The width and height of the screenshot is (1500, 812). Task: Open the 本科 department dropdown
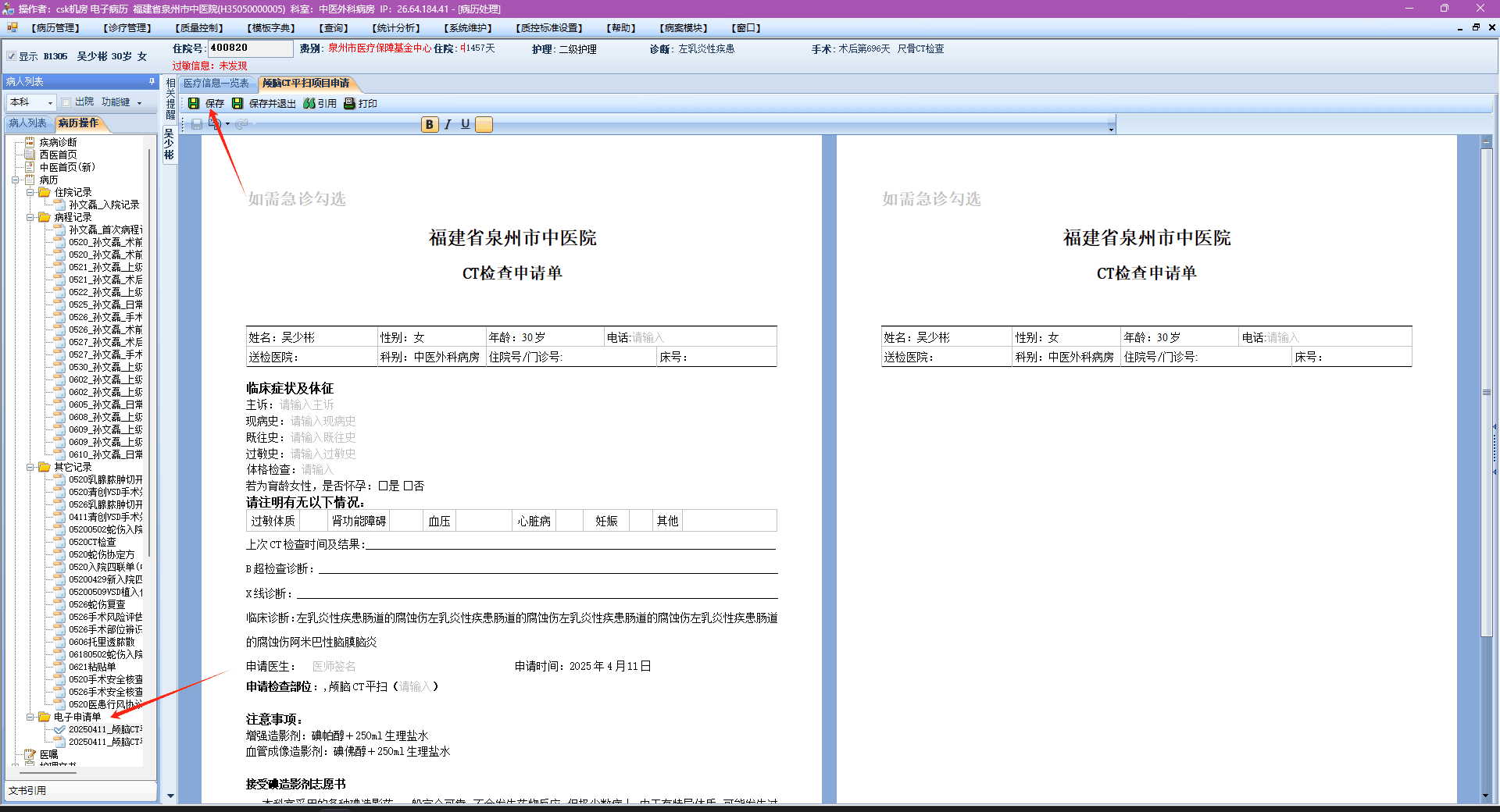coord(50,103)
